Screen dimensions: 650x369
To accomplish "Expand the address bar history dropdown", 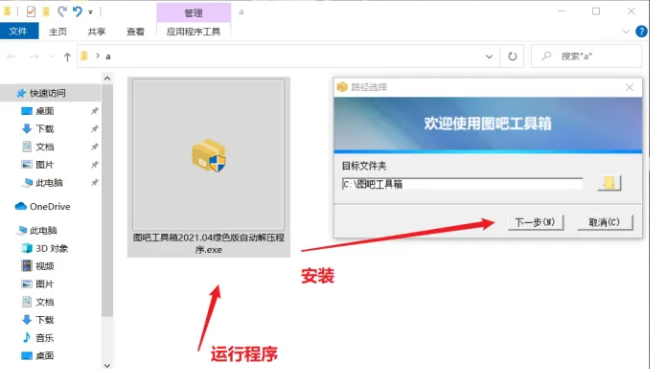I will click(x=489, y=56).
